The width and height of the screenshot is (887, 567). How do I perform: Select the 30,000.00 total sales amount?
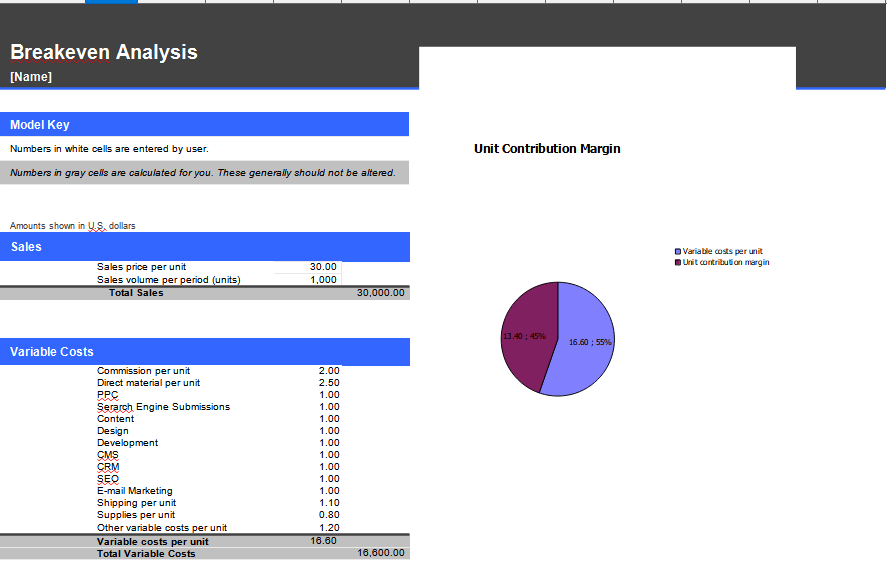point(381,293)
